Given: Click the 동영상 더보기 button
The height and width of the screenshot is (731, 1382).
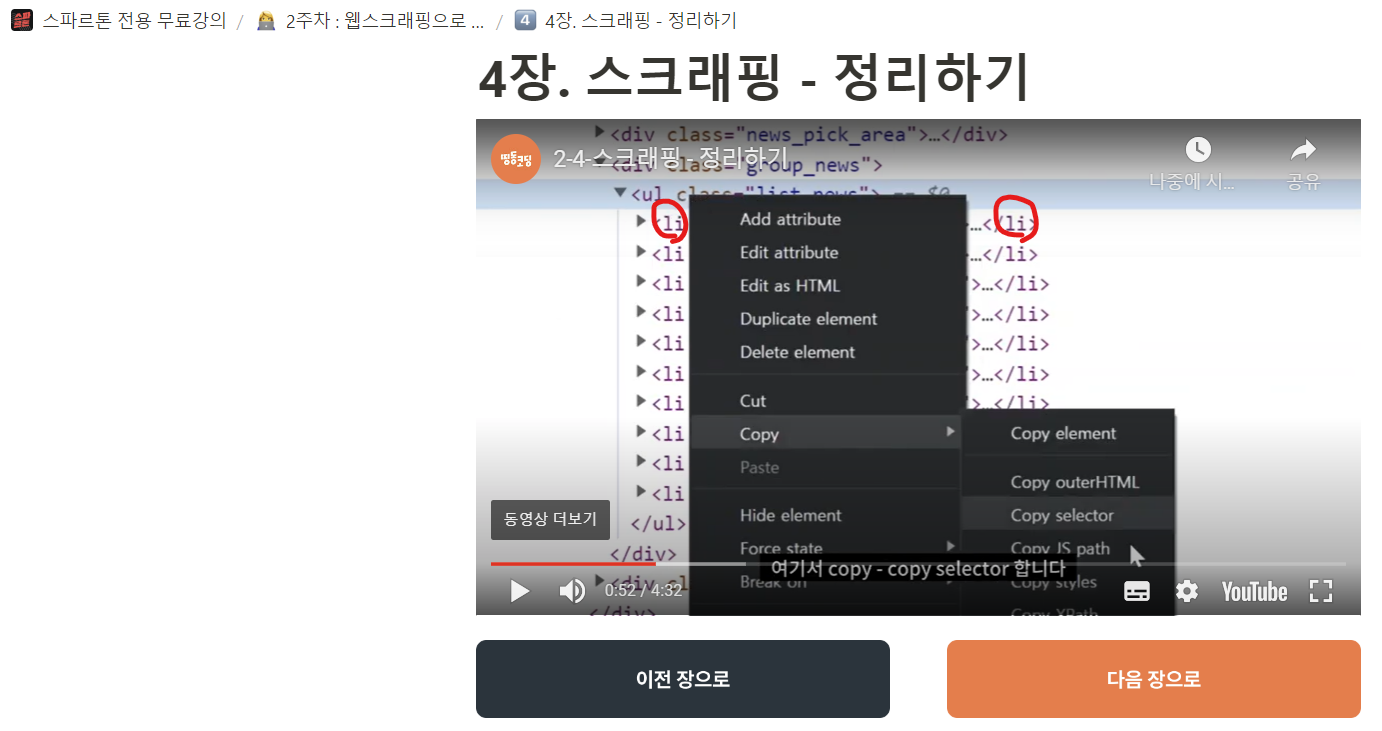Looking at the screenshot, I should click(x=550, y=519).
